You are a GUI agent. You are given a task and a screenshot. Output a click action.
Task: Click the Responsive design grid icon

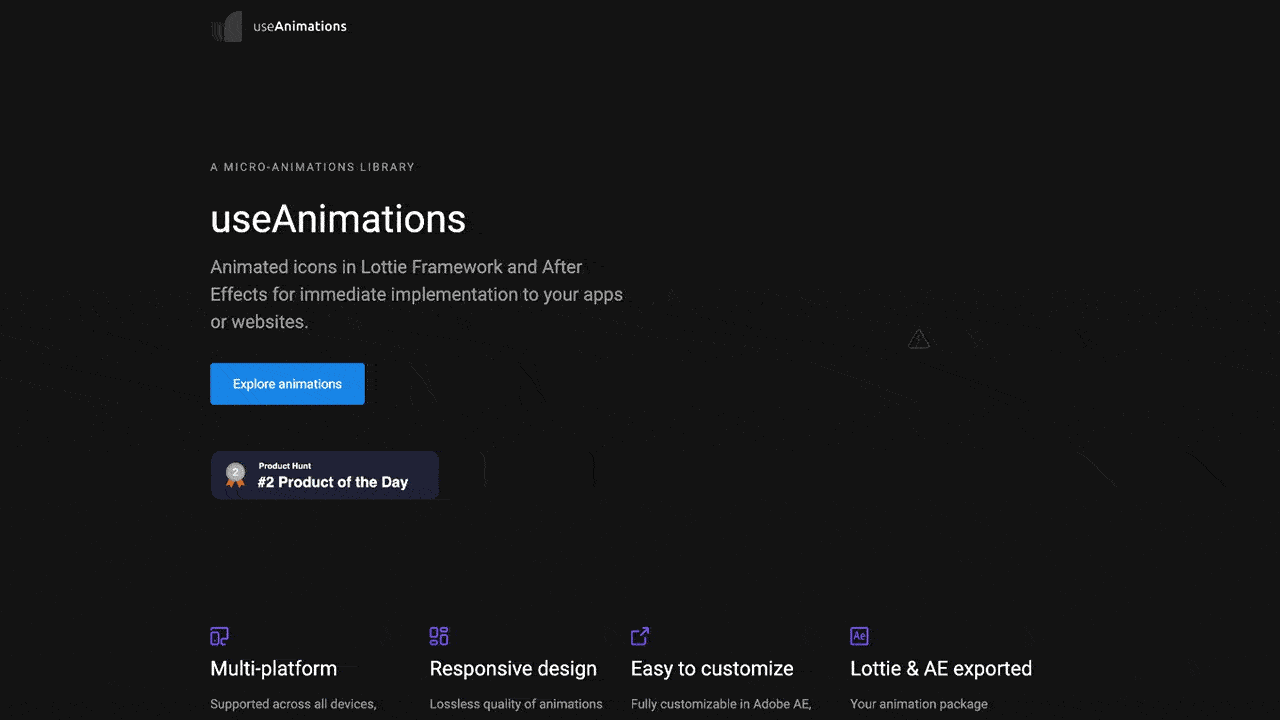439,636
